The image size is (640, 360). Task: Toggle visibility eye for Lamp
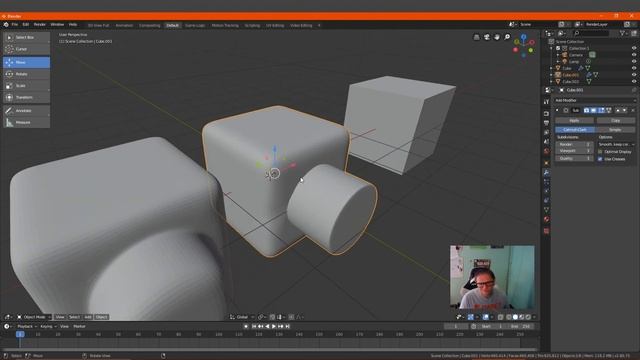point(634,62)
